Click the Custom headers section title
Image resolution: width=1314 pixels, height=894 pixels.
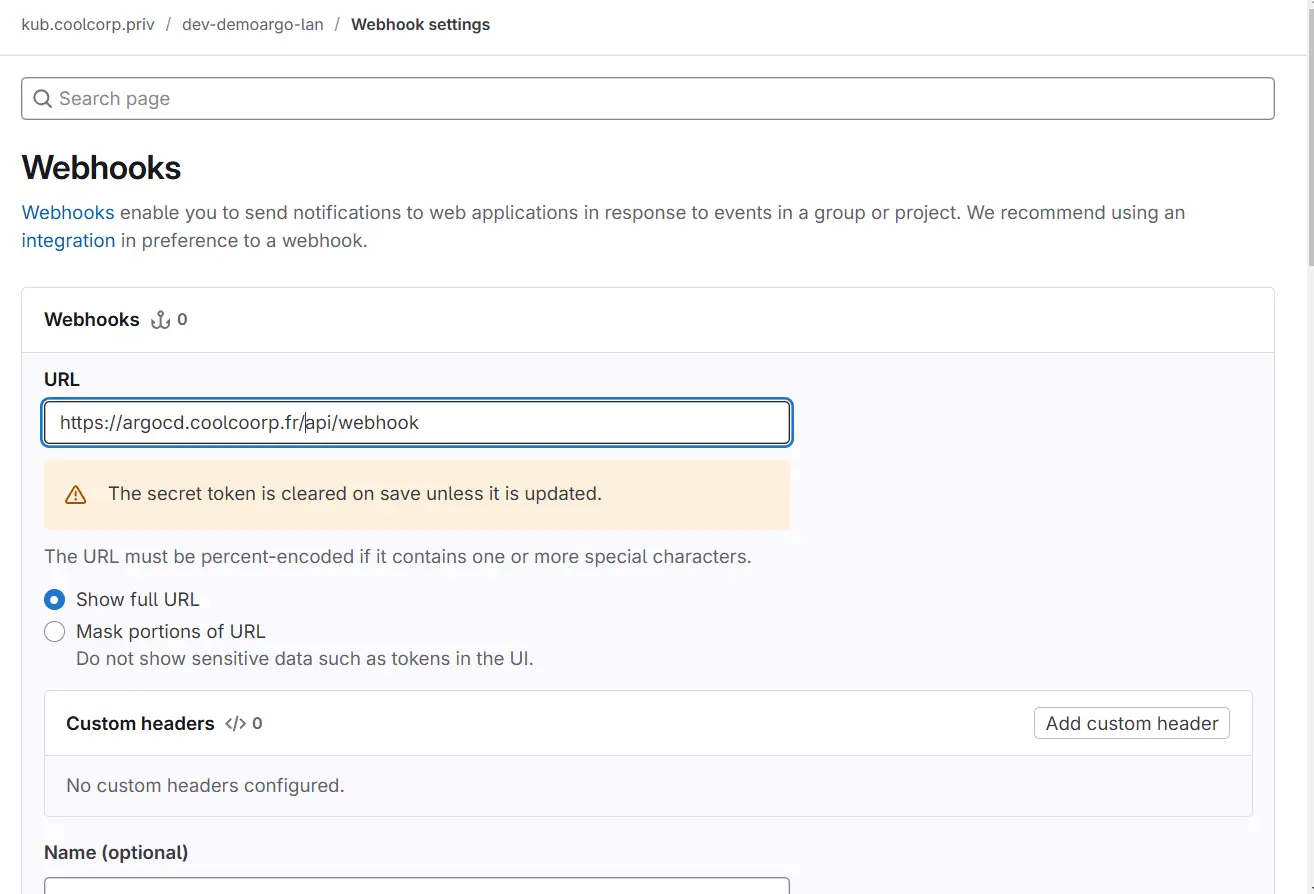coord(140,723)
